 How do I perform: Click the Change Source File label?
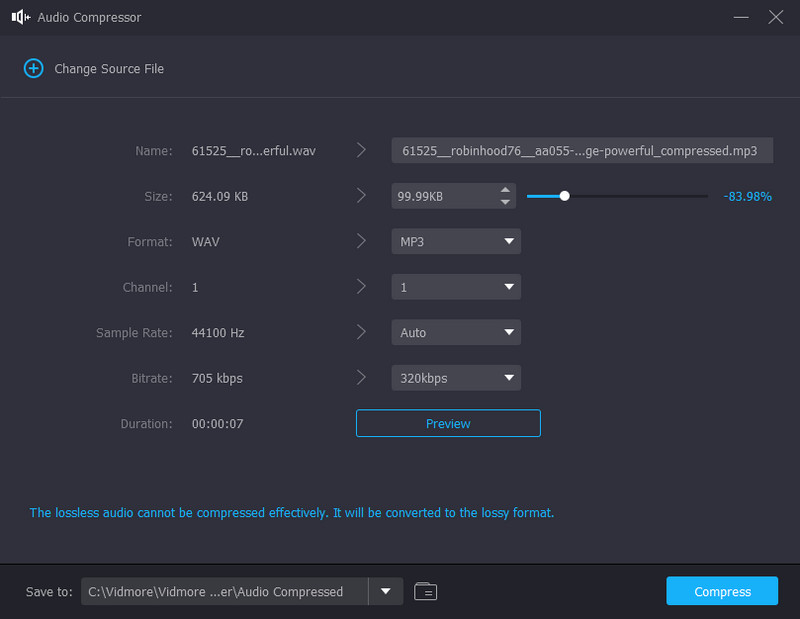click(109, 68)
